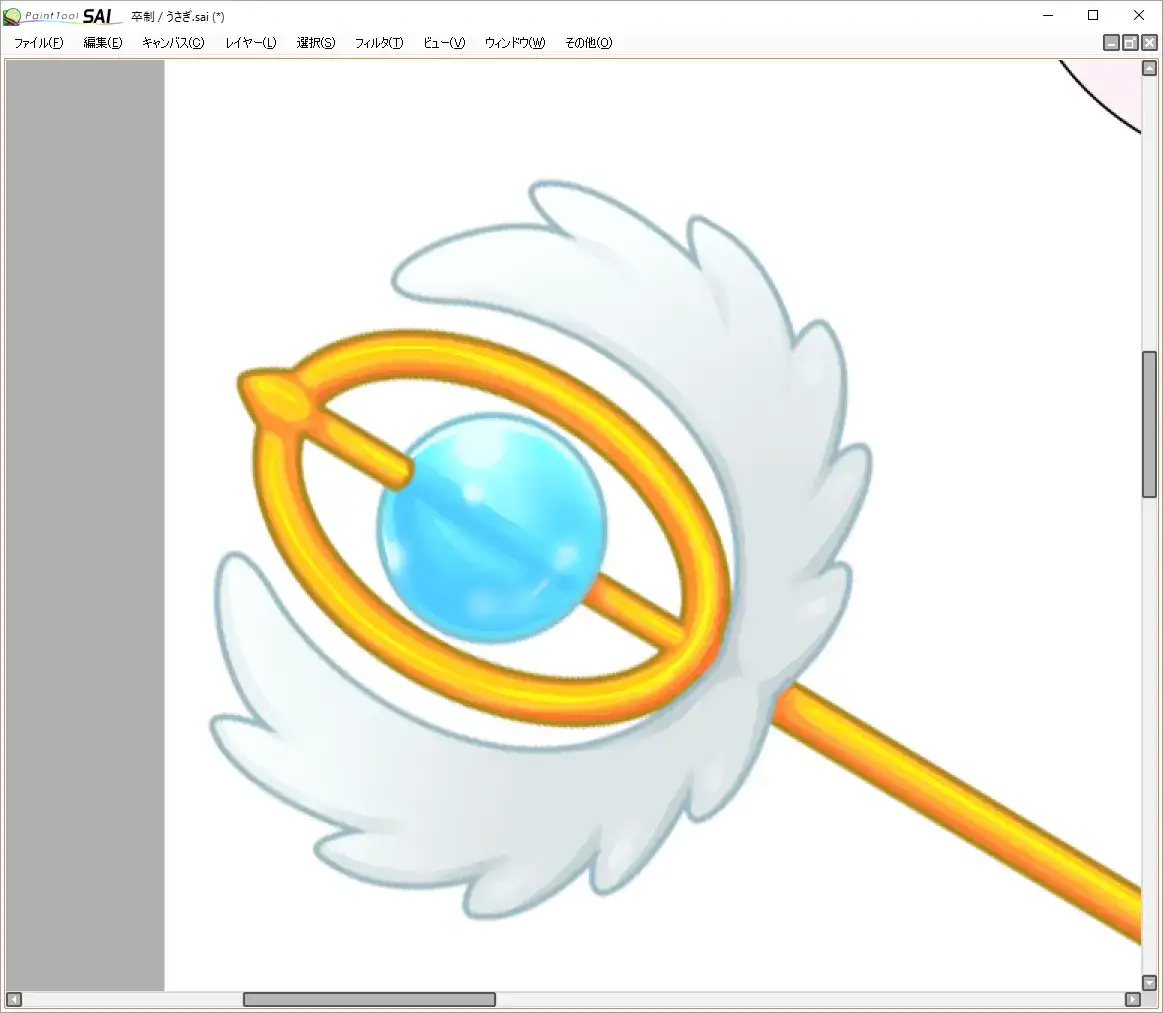Open the レイヤー(L) menu
This screenshot has width=1163, height=1013.
tap(251, 43)
